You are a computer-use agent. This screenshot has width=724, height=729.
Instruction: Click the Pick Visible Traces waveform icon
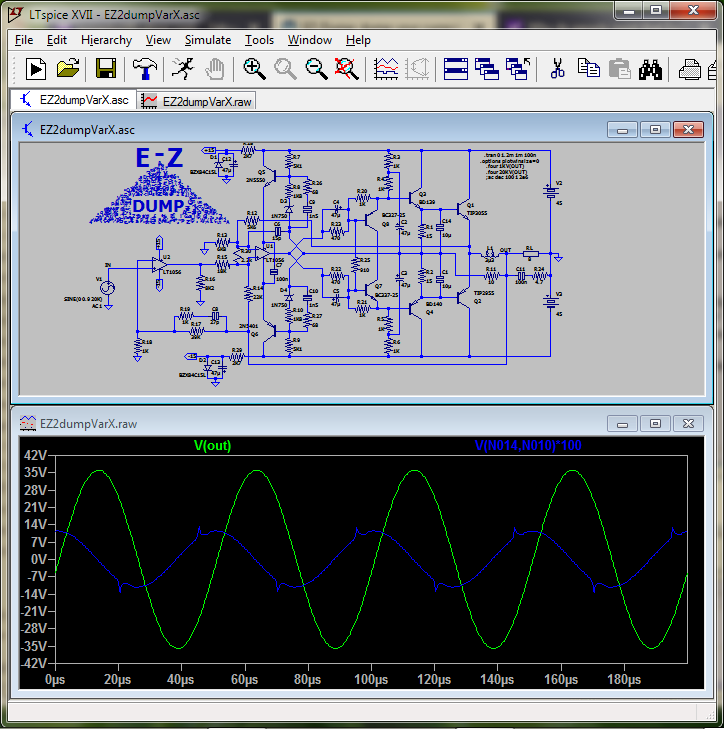pyautogui.click(x=386, y=69)
